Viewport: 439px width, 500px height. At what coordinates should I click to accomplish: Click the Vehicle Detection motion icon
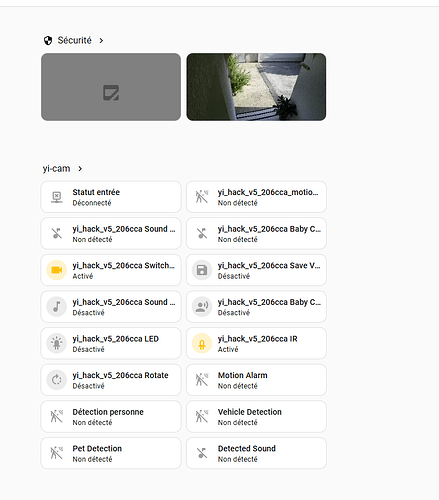202,416
